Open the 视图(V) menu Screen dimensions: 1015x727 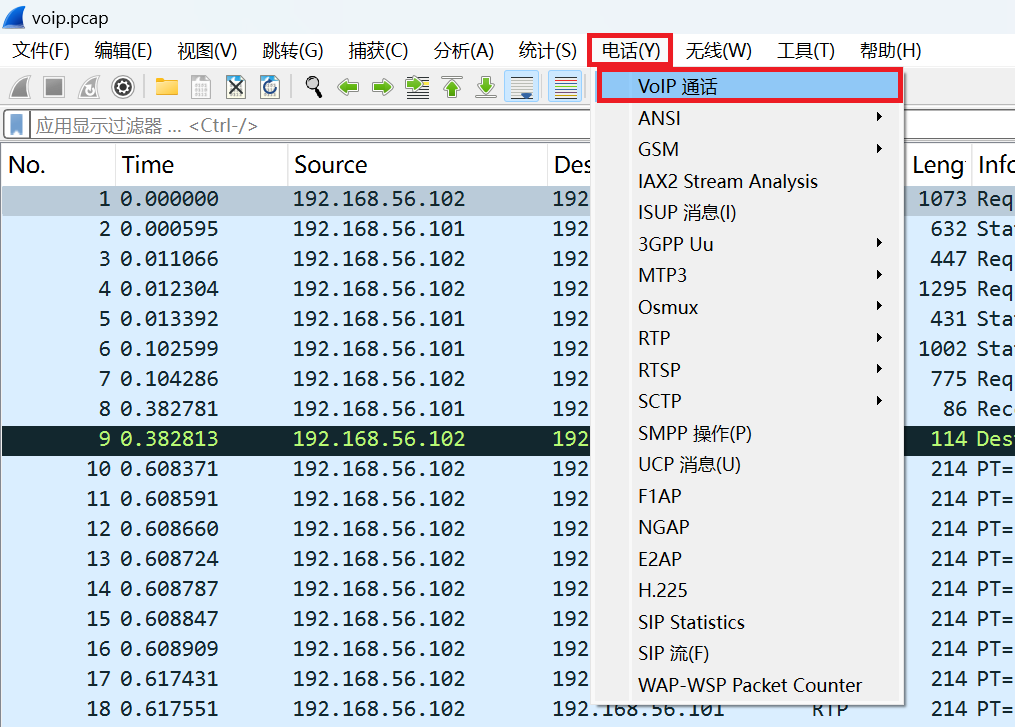[207, 50]
